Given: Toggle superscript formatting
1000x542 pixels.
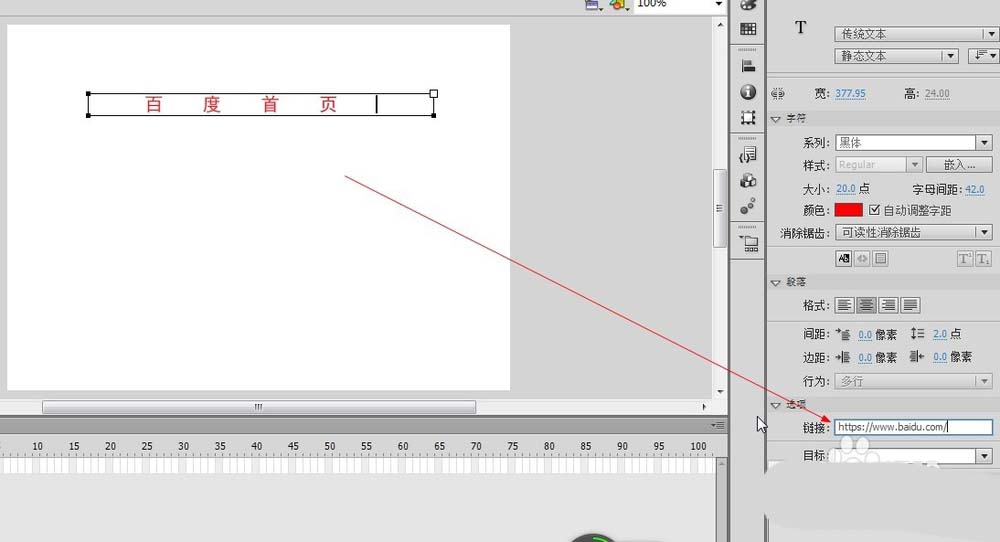Looking at the screenshot, I should [x=964, y=259].
